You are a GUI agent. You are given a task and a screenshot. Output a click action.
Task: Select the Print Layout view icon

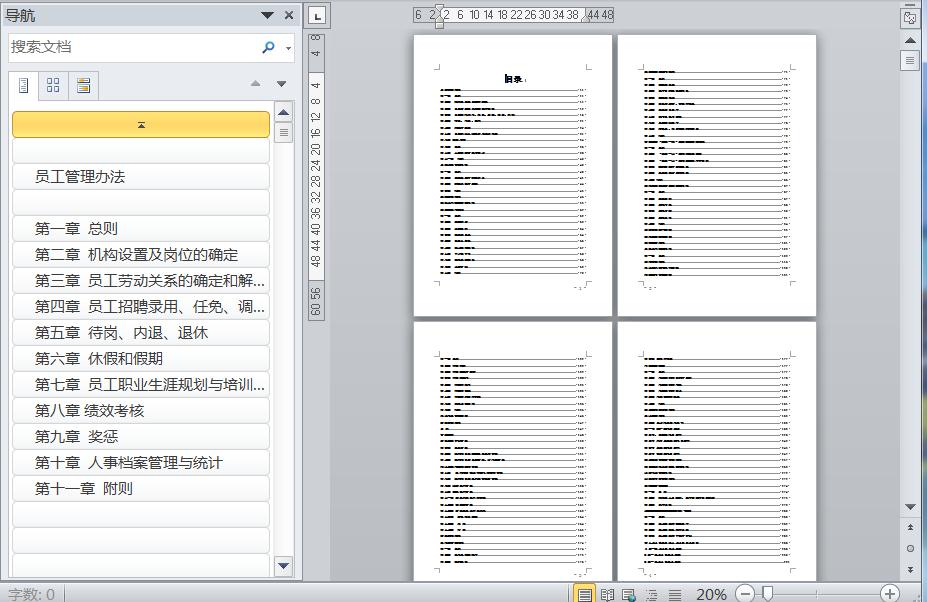[584, 593]
